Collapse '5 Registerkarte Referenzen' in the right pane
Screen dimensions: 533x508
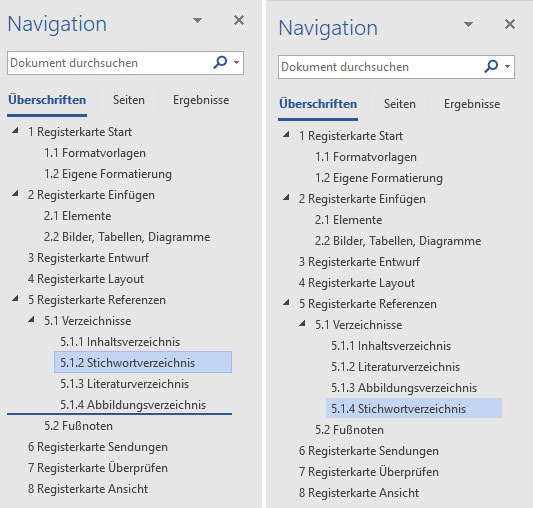tap(286, 303)
